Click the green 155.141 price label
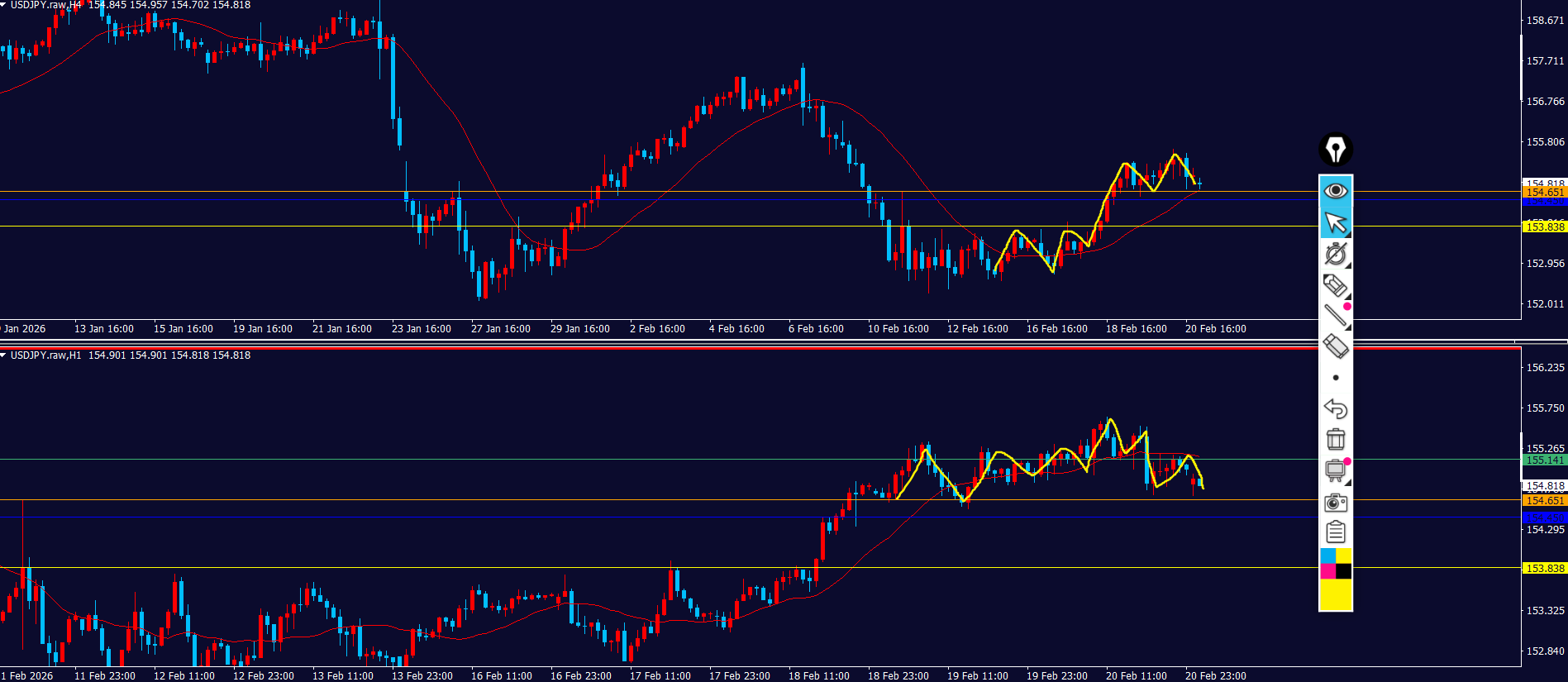The width and height of the screenshot is (1568, 682). click(x=1544, y=460)
